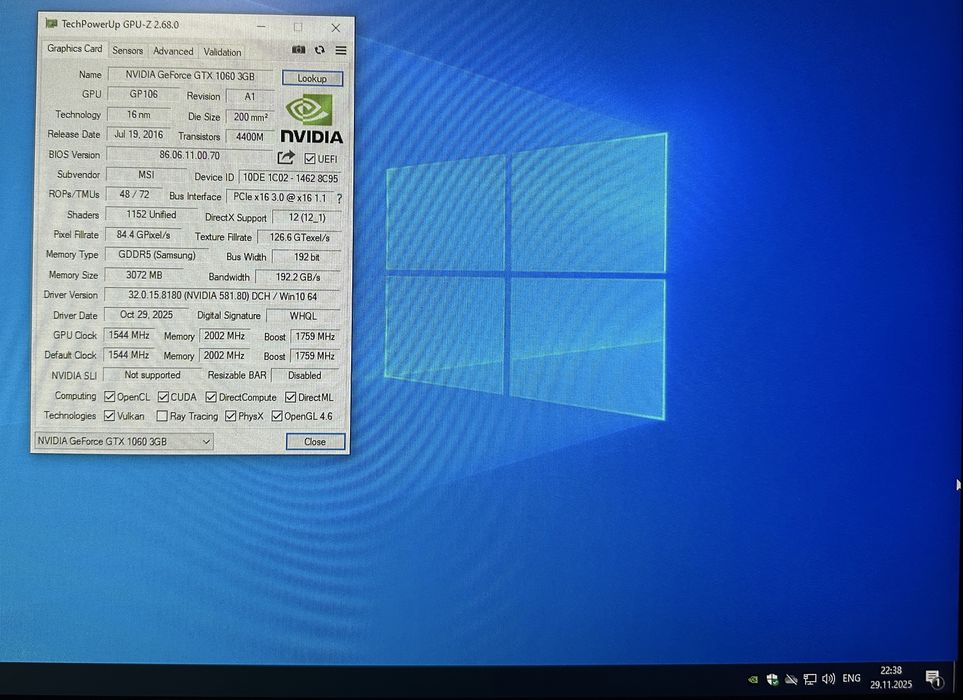963x700 pixels.
Task: Click the BIOS Version field 86.06.11.00.70
Action: pyautogui.click(x=190, y=155)
